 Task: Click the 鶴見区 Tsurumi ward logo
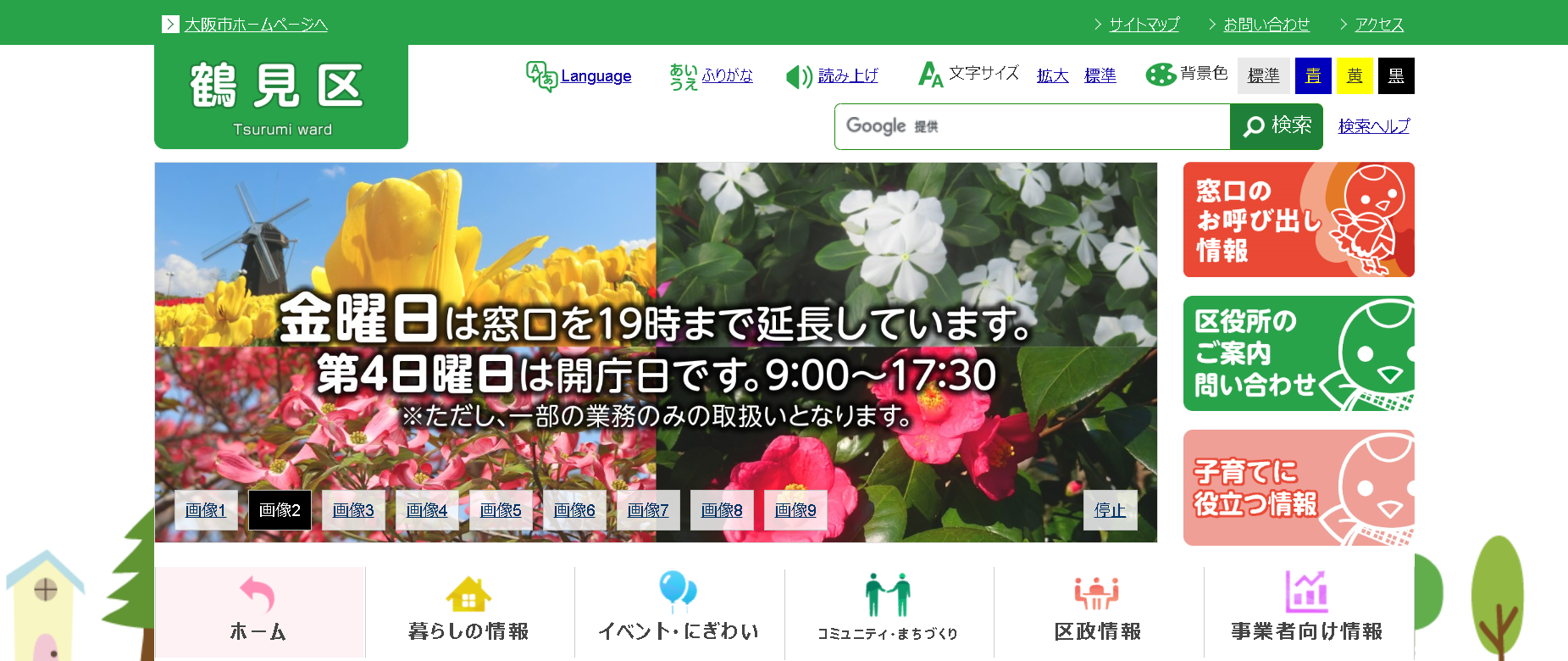point(281,97)
